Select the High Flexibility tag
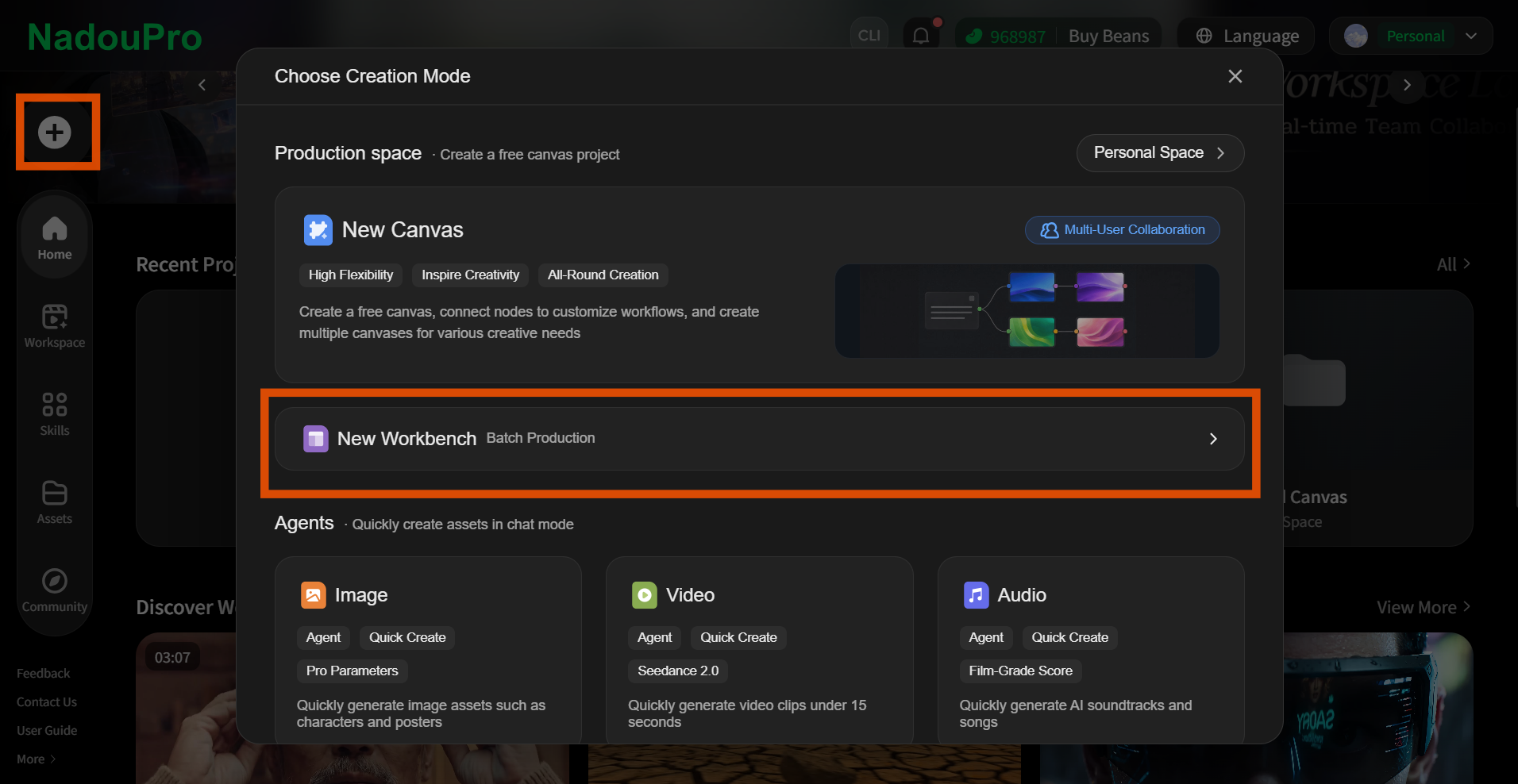 click(x=351, y=275)
